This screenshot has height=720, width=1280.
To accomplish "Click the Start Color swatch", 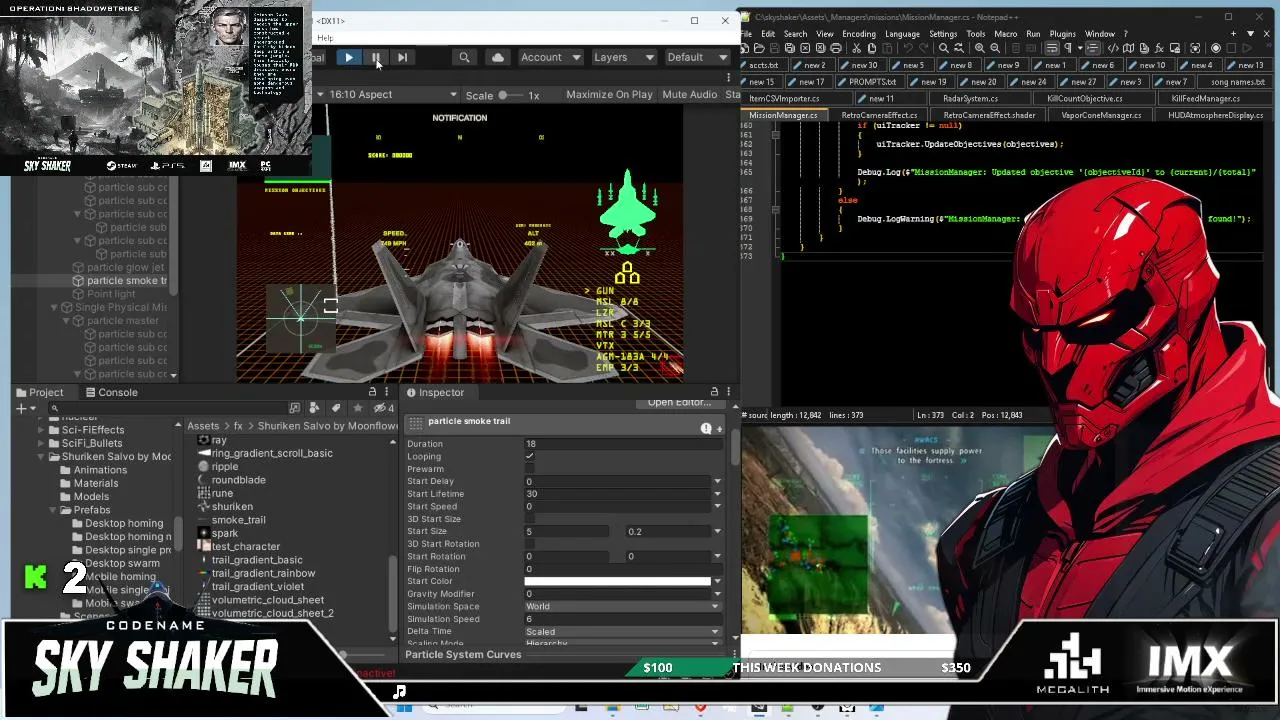I will click(617, 581).
